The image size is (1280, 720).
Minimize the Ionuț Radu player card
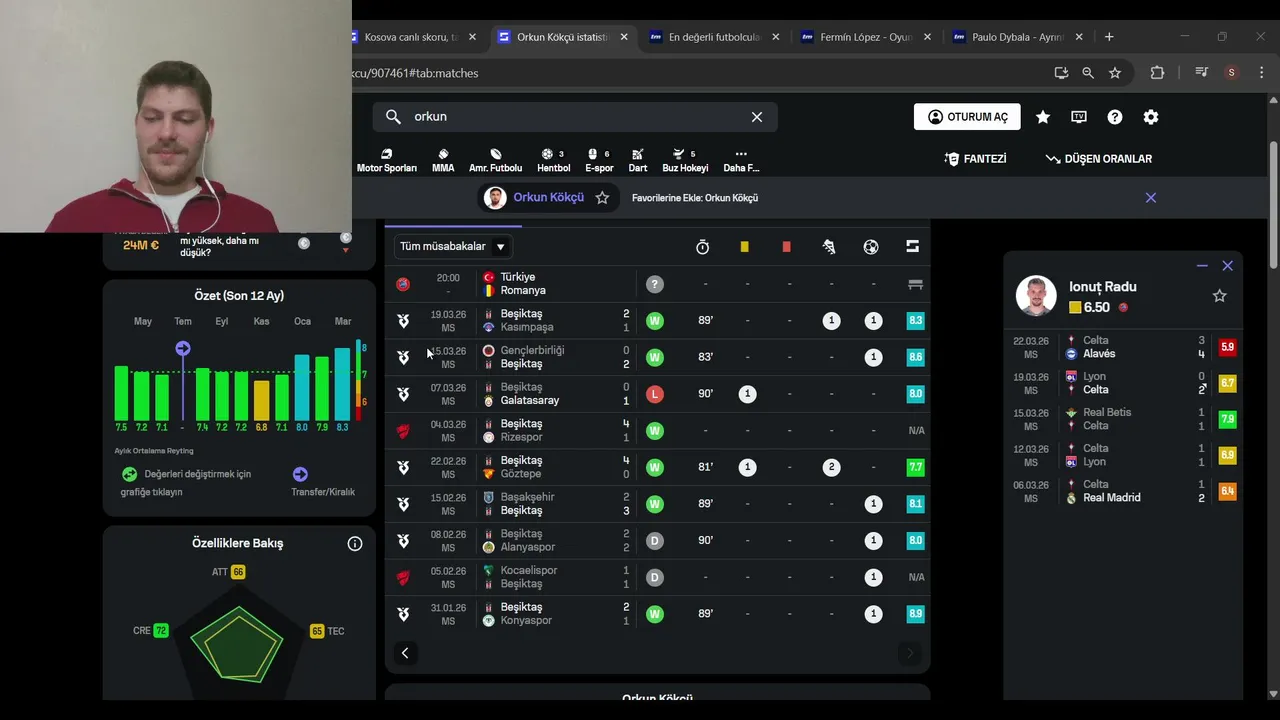pyautogui.click(x=1202, y=266)
